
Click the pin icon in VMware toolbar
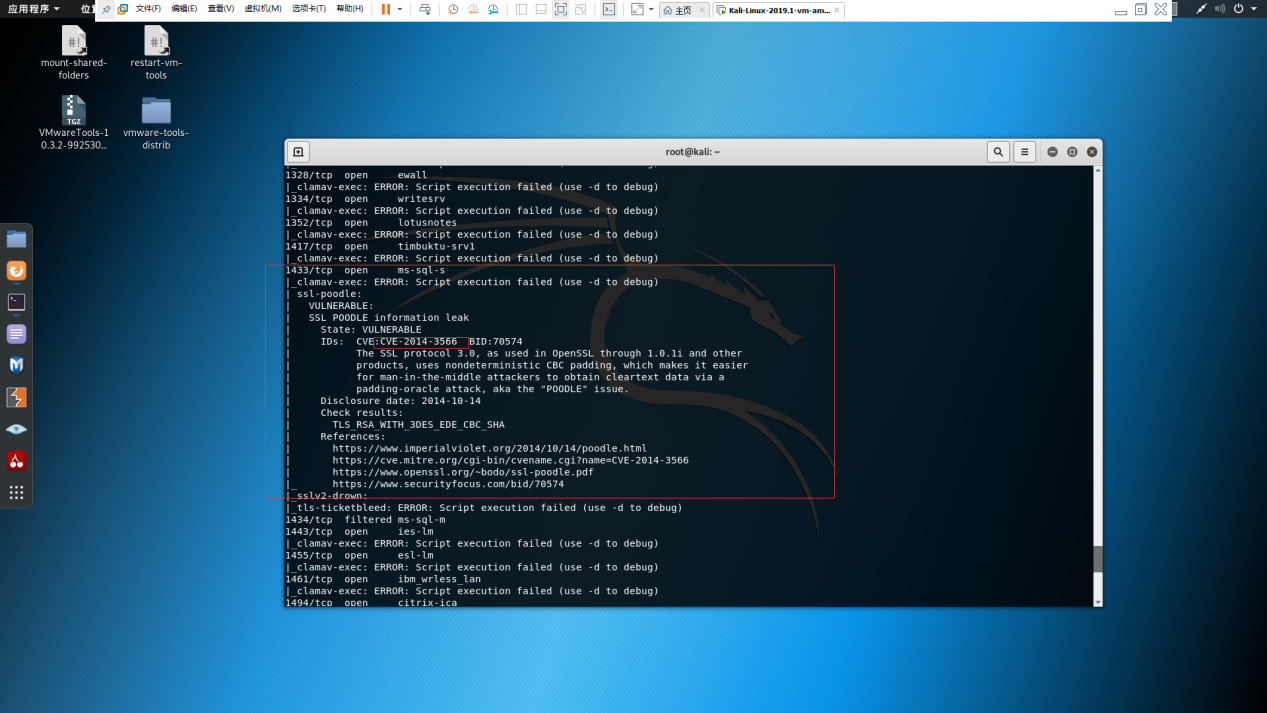coord(107,9)
